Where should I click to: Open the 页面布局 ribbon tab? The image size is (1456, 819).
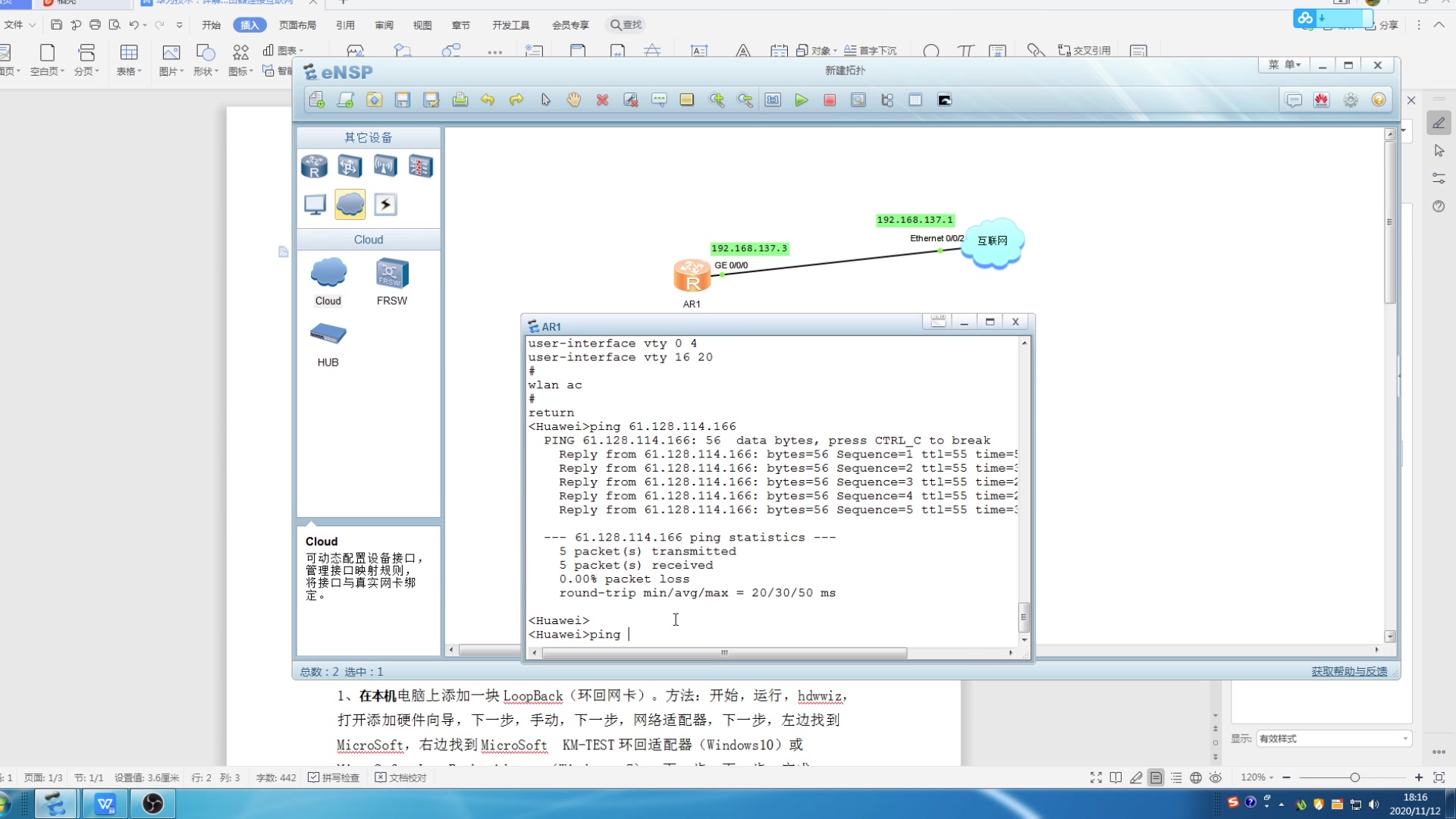click(x=297, y=25)
